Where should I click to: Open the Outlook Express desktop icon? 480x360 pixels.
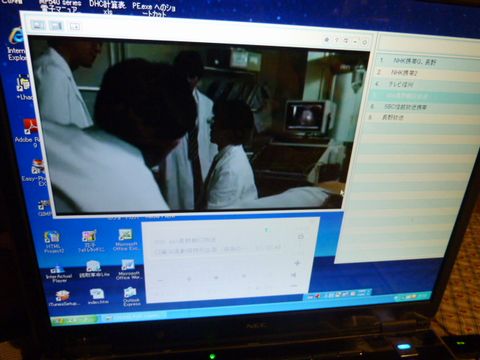point(131,297)
